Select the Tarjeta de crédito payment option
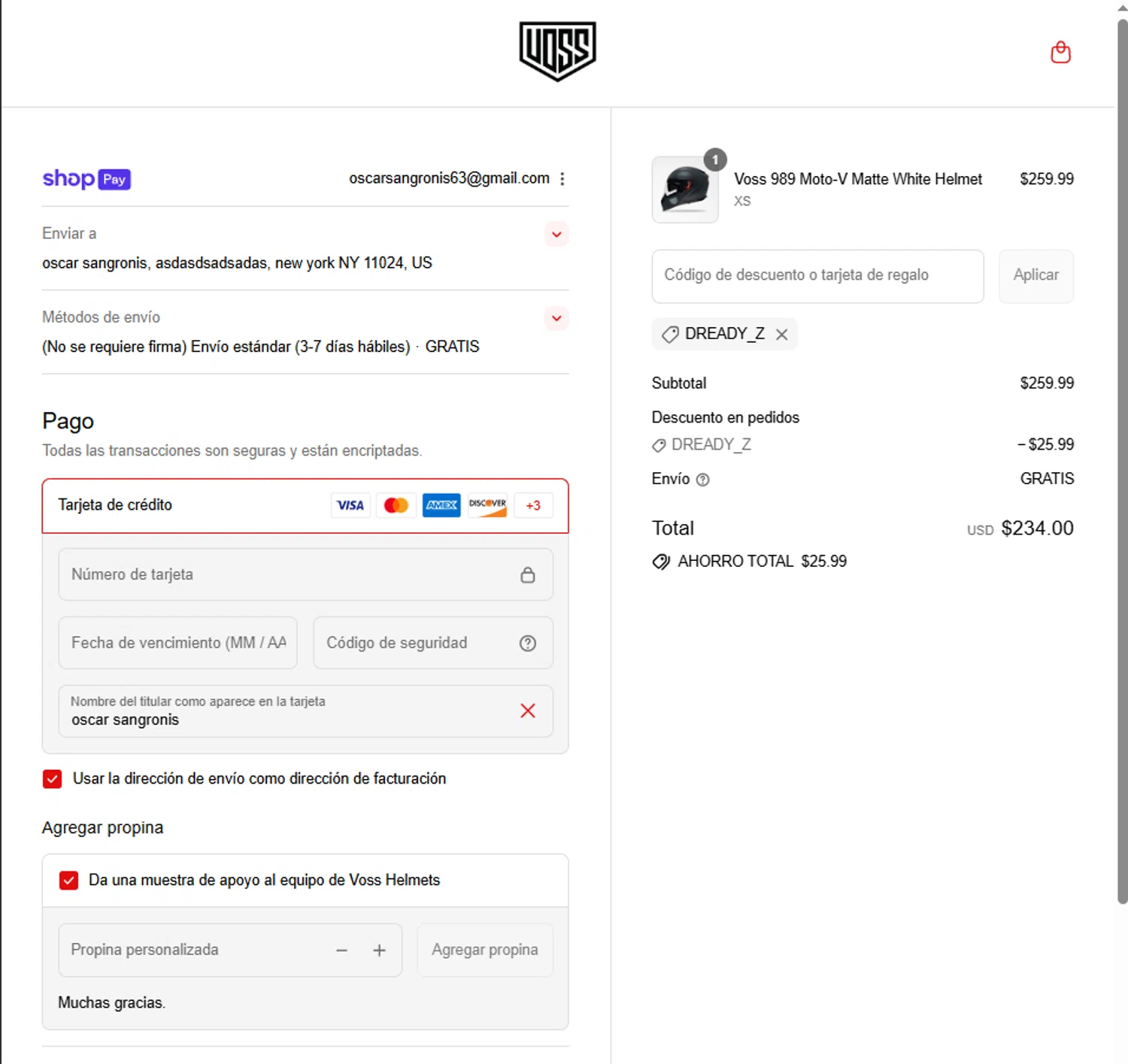This screenshot has height=1064, width=1128. [305, 505]
